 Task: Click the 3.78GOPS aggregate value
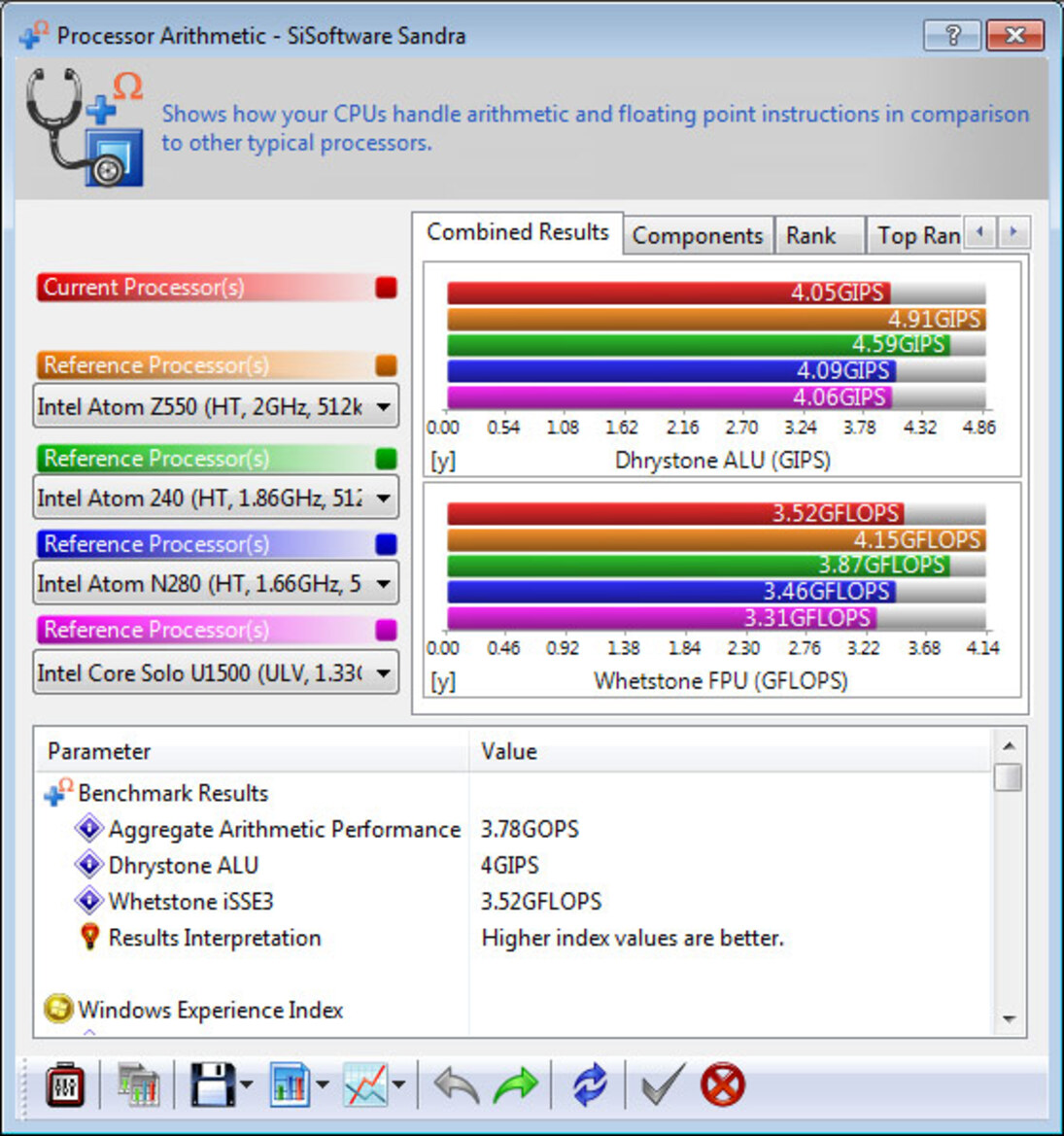pyautogui.click(x=530, y=830)
